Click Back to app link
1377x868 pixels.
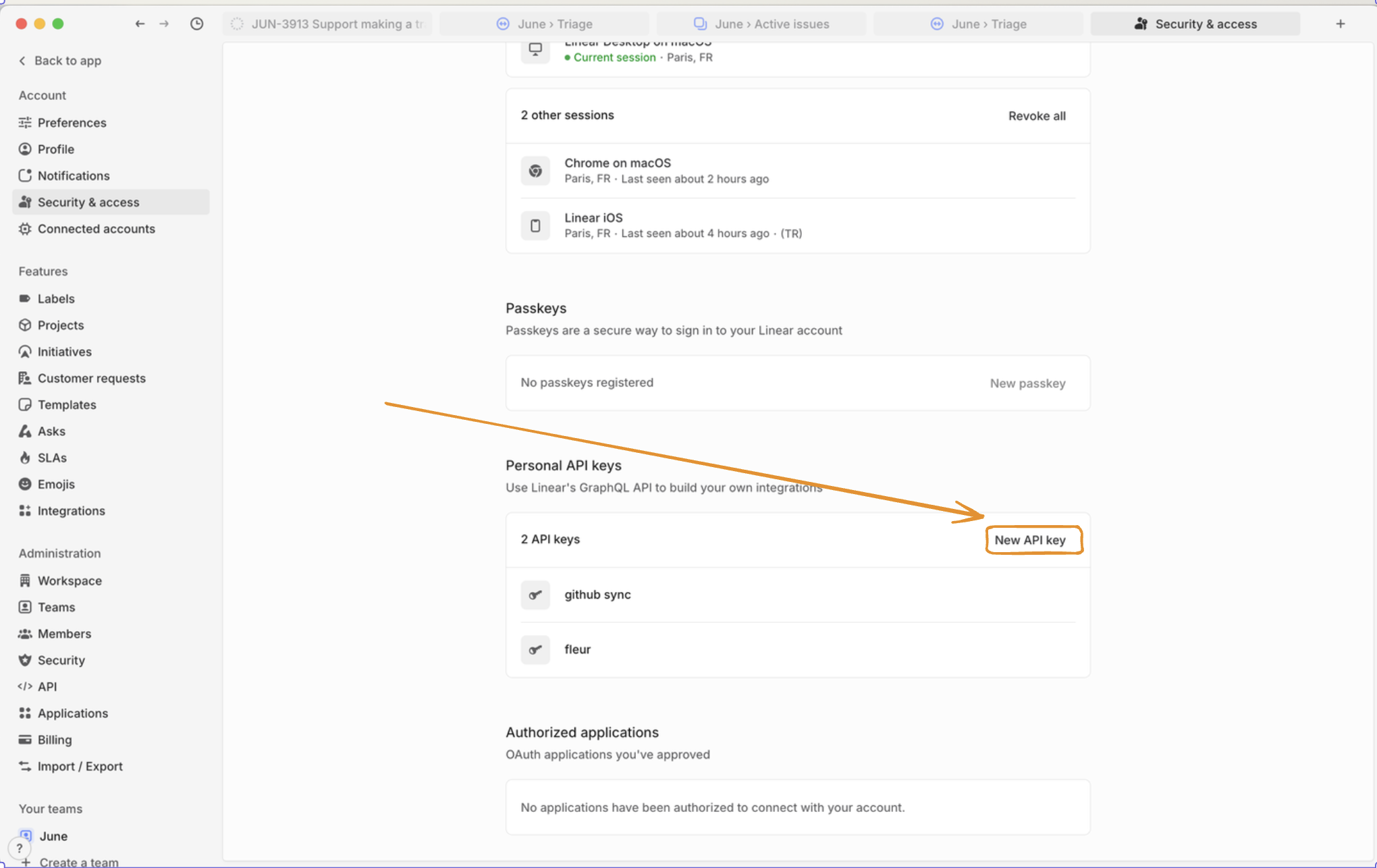(59, 60)
